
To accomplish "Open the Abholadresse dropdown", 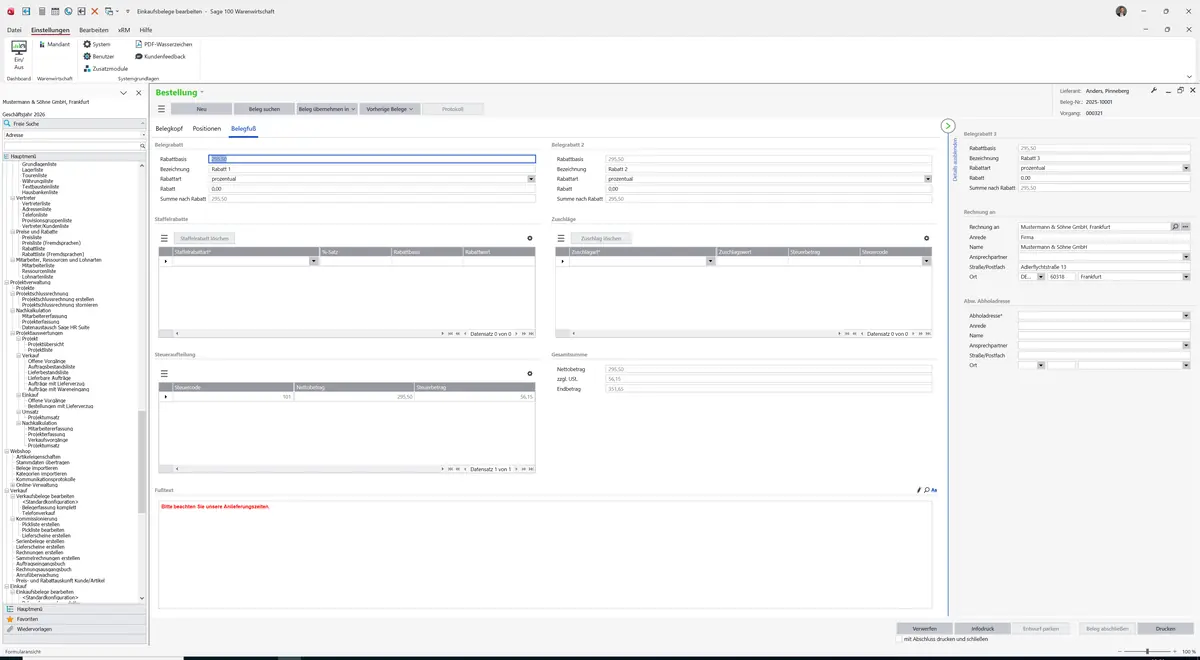I will (1186, 316).
